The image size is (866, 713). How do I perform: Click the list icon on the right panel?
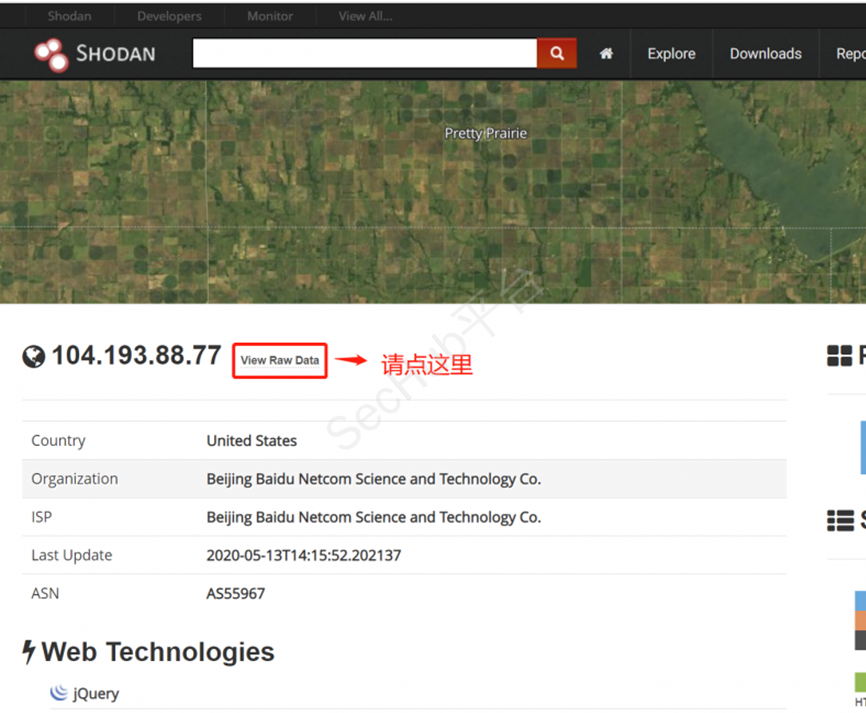[840, 520]
